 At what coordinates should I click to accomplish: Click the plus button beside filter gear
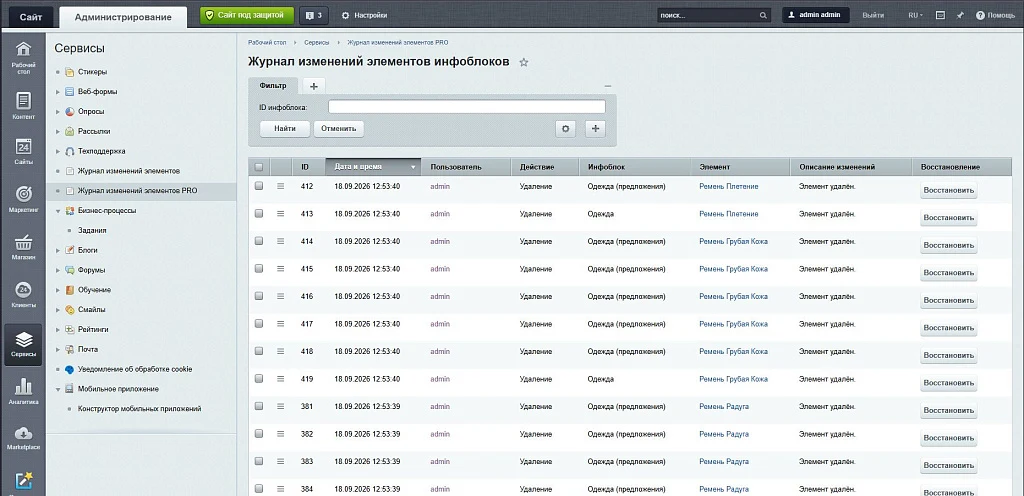tap(595, 129)
